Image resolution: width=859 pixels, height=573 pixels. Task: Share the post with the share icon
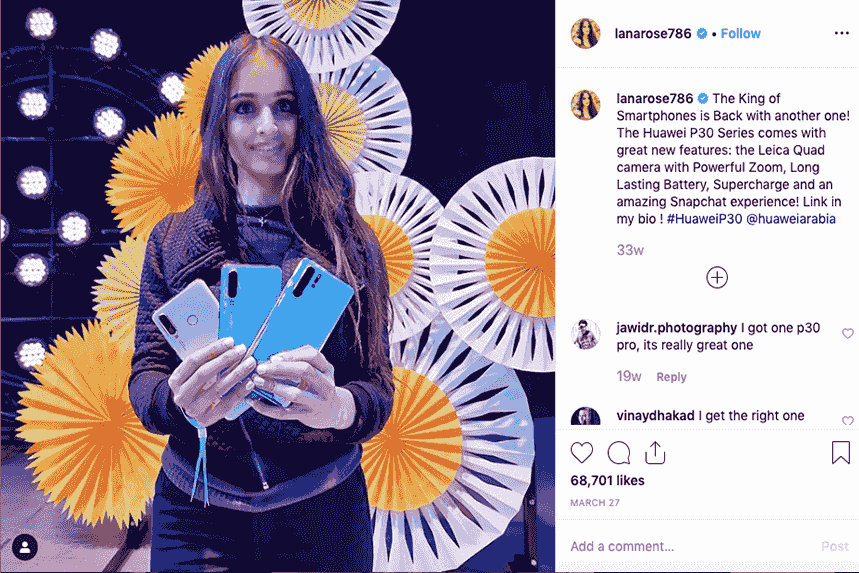pyautogui.click(x=655, y=452)
